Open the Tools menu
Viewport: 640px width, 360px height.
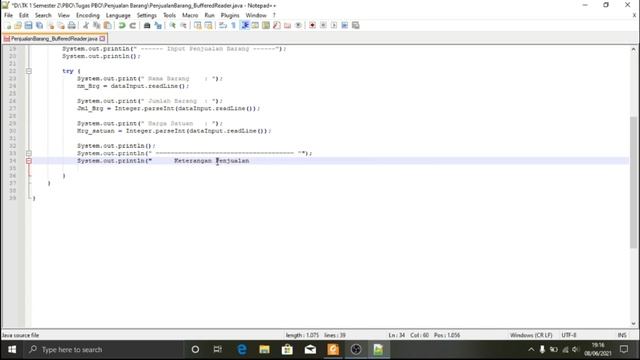(169, 15)
